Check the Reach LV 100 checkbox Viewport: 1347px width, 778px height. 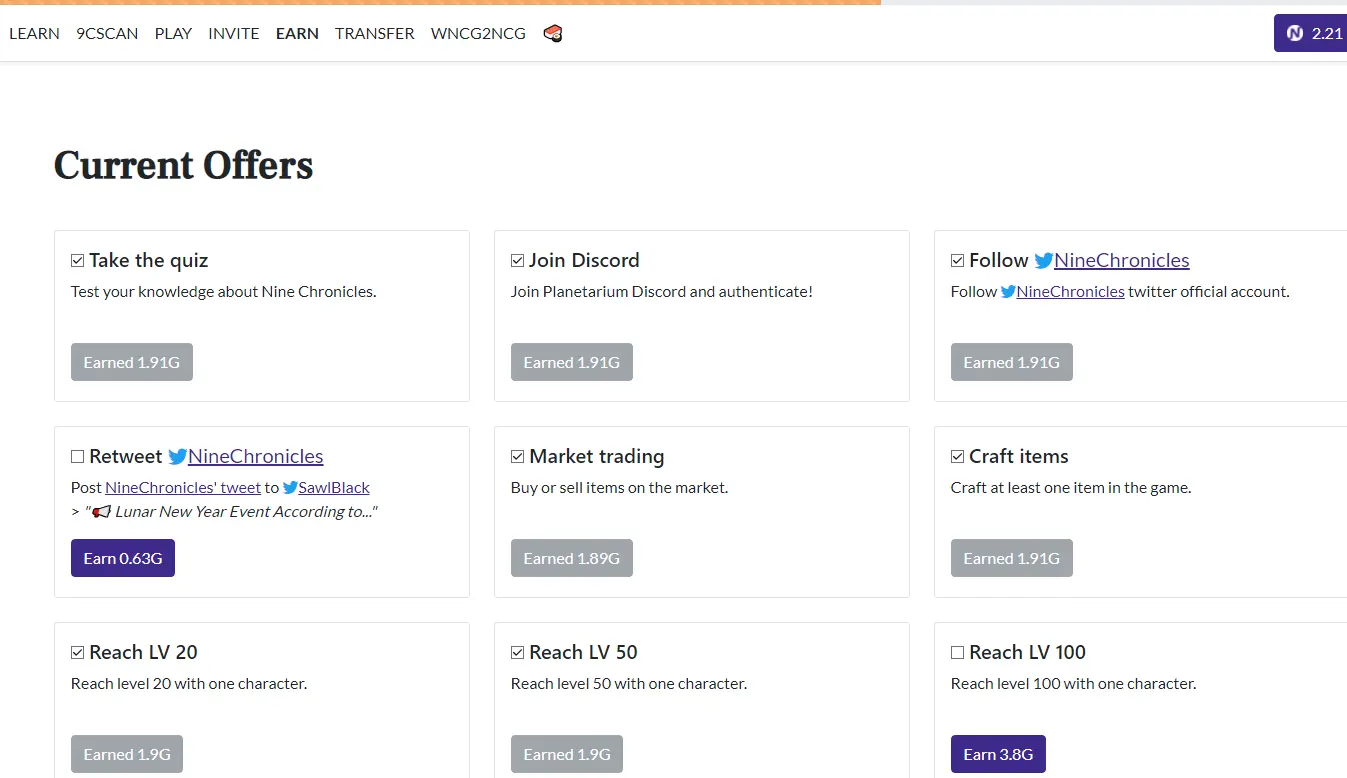coord(957,653)
